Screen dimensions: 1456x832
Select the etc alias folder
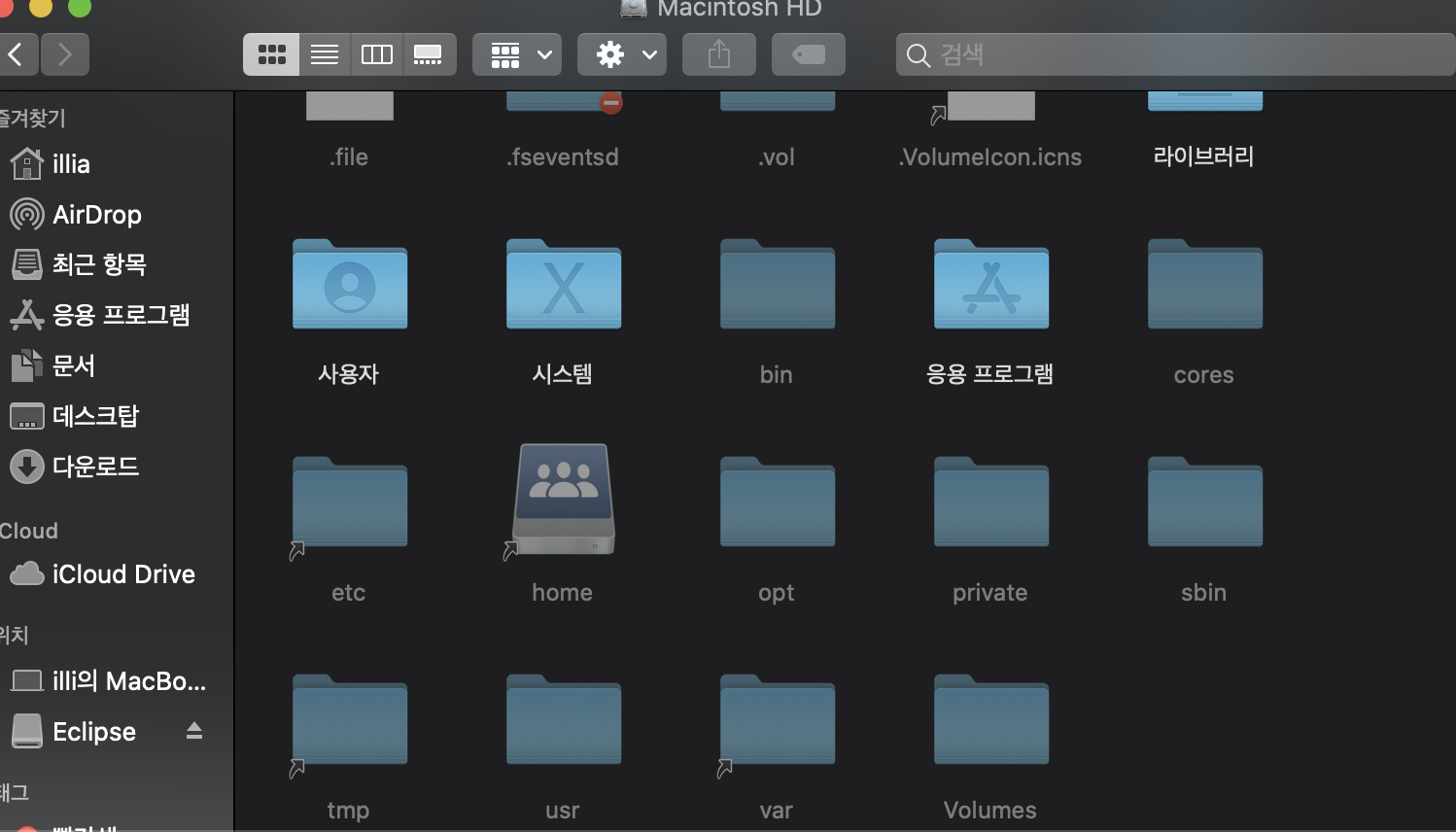pyautogui.click(x=350, y=502)
